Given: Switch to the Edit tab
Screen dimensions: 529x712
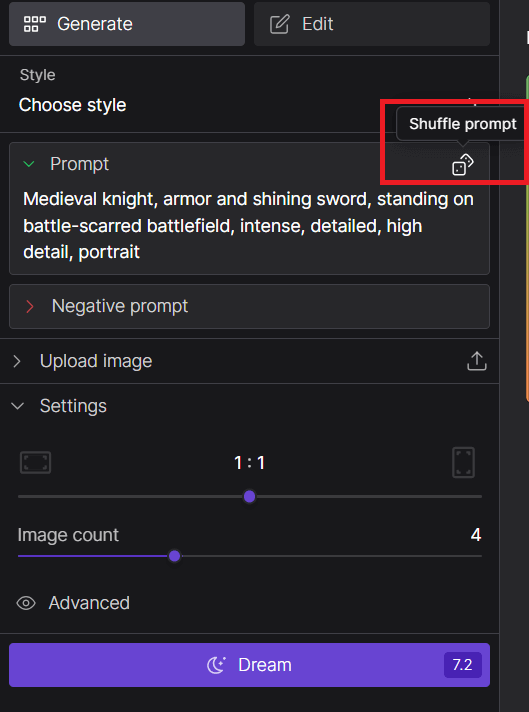Looking at the screenshot, I should click(x=372, y=24).
